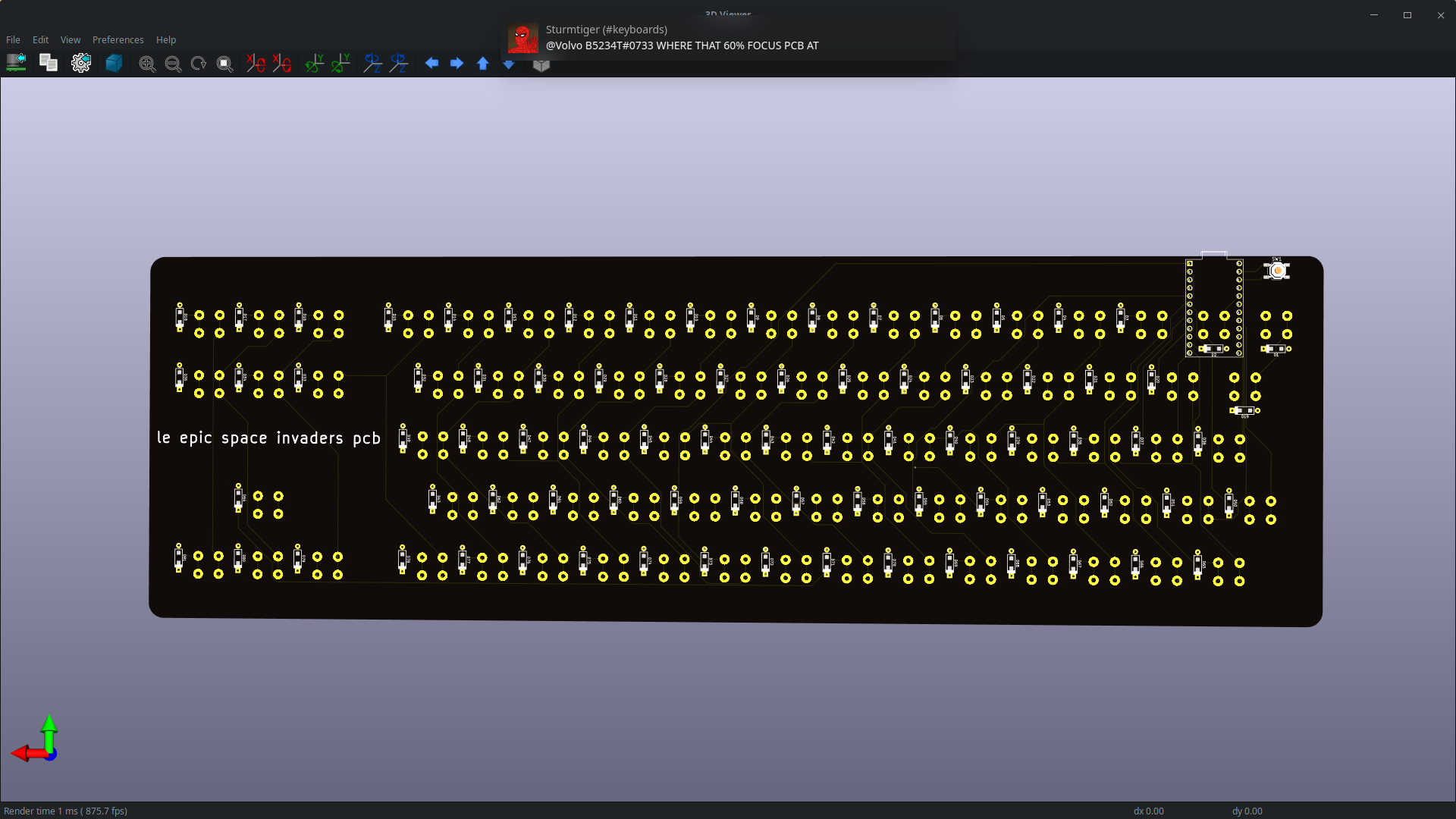The image size is (1456, 819).
Task: Reload the 3D board model
Action: [x=16, y=63]
